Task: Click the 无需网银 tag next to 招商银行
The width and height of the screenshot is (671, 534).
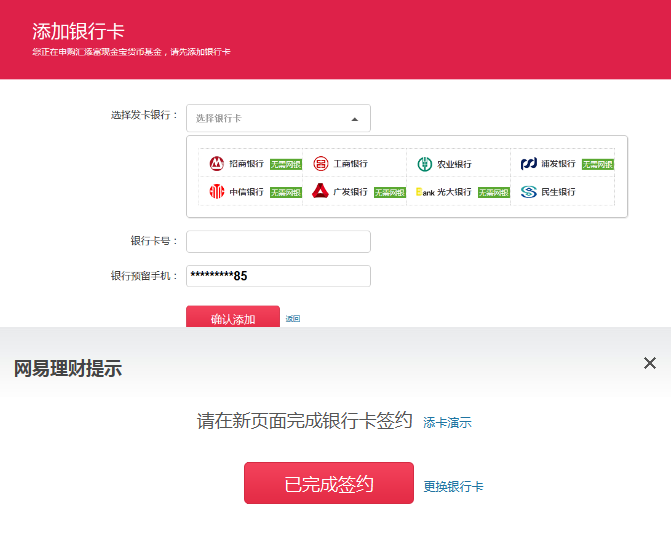Action: [x=285, y=164]
